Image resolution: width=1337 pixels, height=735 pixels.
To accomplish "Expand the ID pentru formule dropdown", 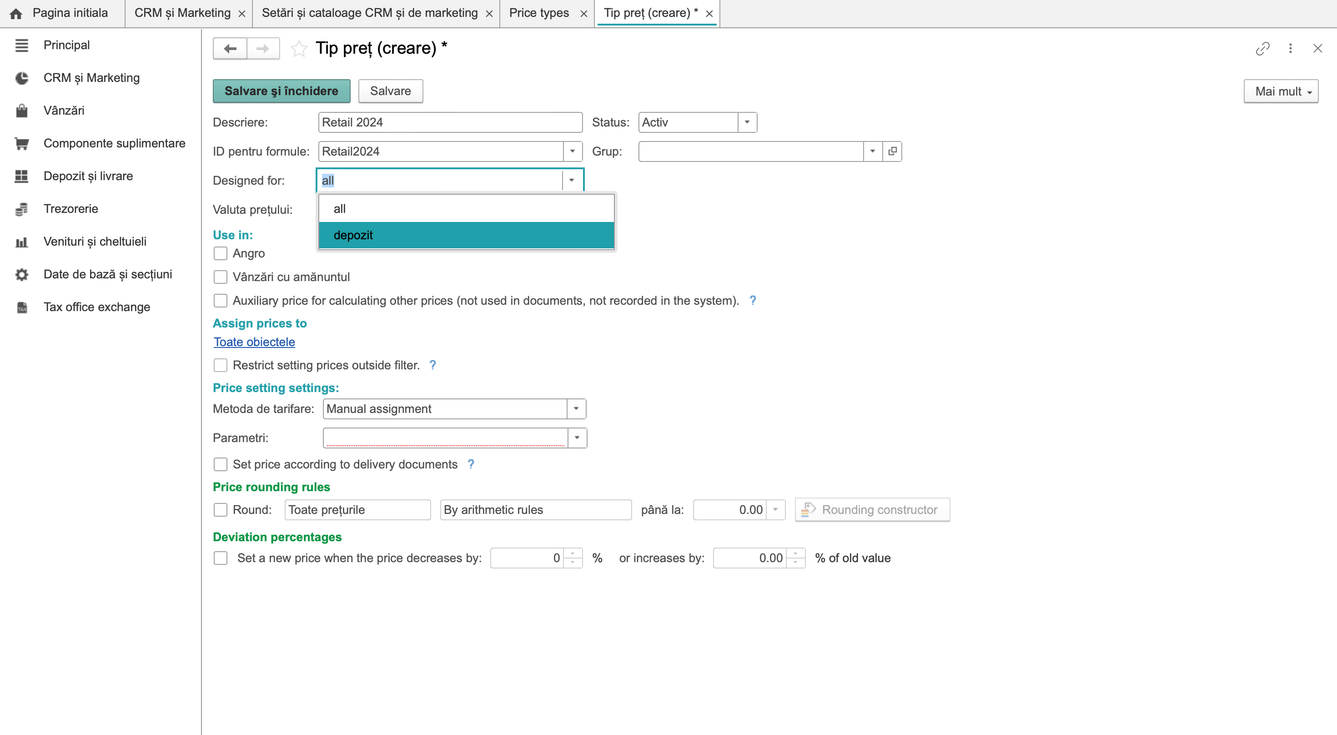I will point(573,151).
